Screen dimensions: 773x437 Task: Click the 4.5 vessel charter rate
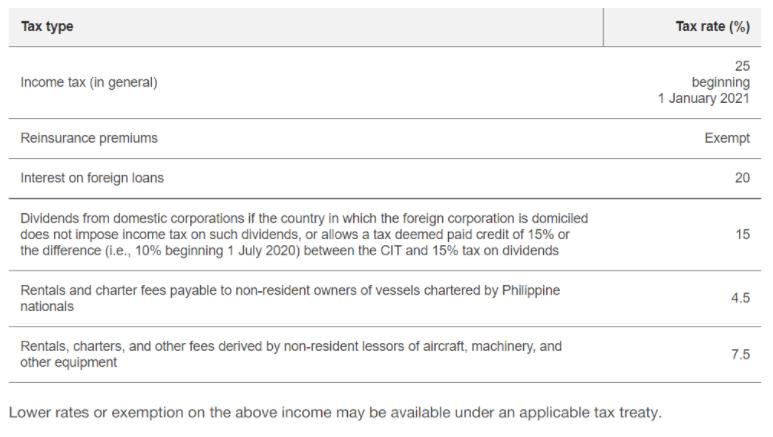(739, 298)
